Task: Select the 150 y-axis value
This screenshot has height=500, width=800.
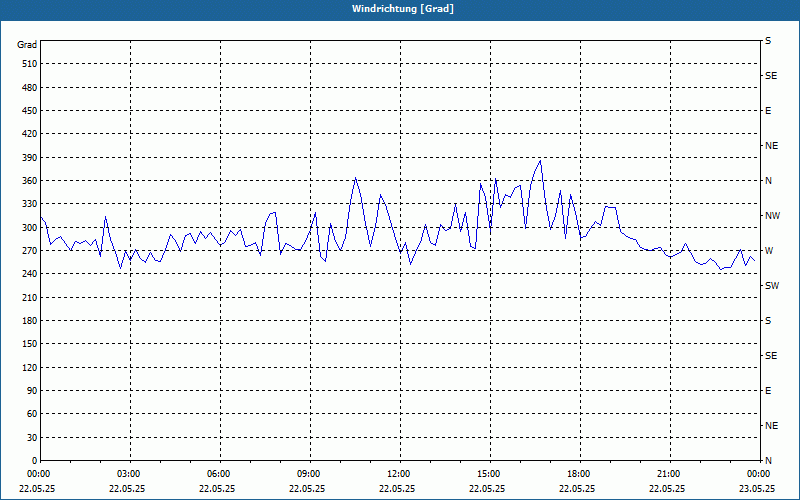Action: [x=30, y=344]
